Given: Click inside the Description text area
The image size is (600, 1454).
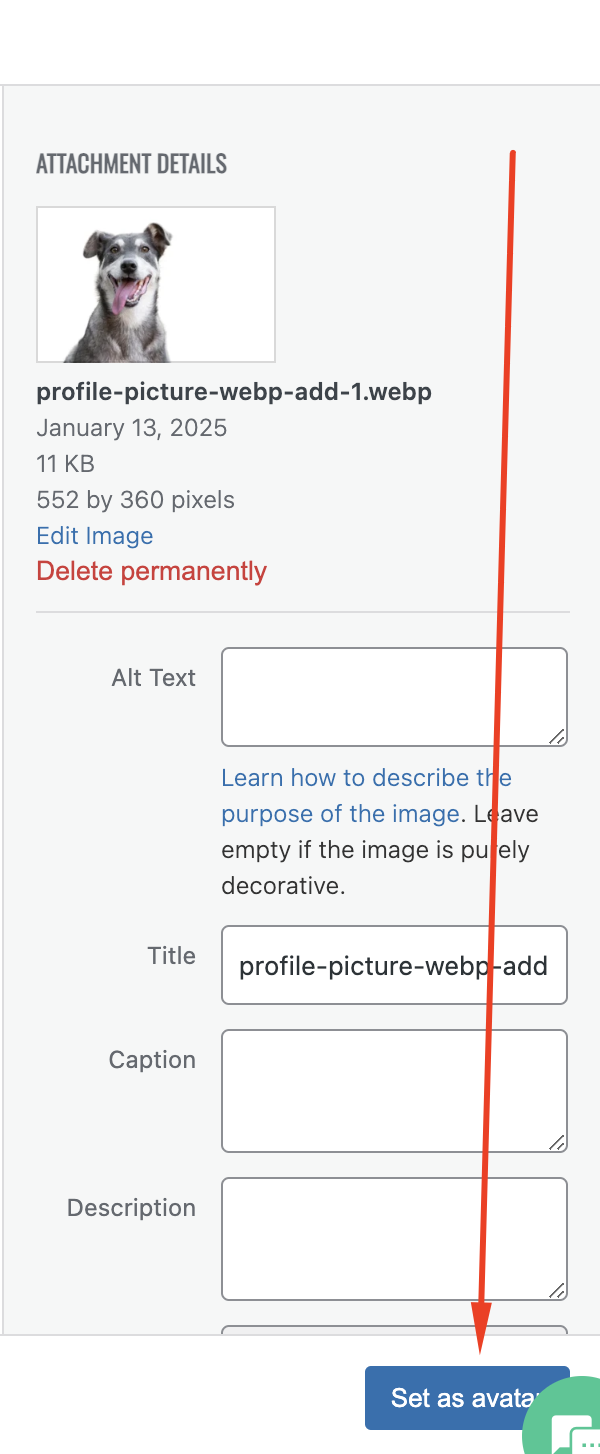Looking at the screenshot, I should tap(394, 1239).
